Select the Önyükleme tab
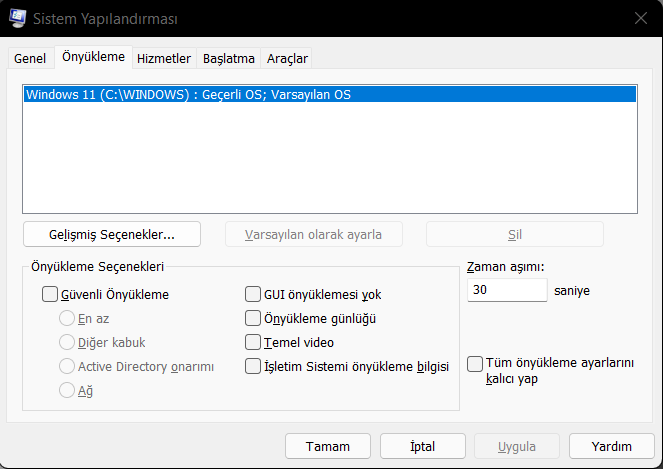 (93, 58)
